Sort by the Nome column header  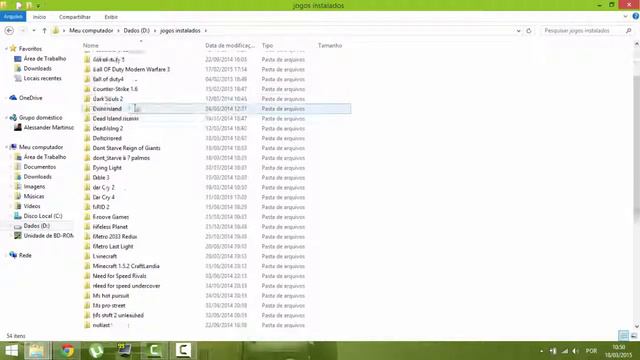click(91, 46)
